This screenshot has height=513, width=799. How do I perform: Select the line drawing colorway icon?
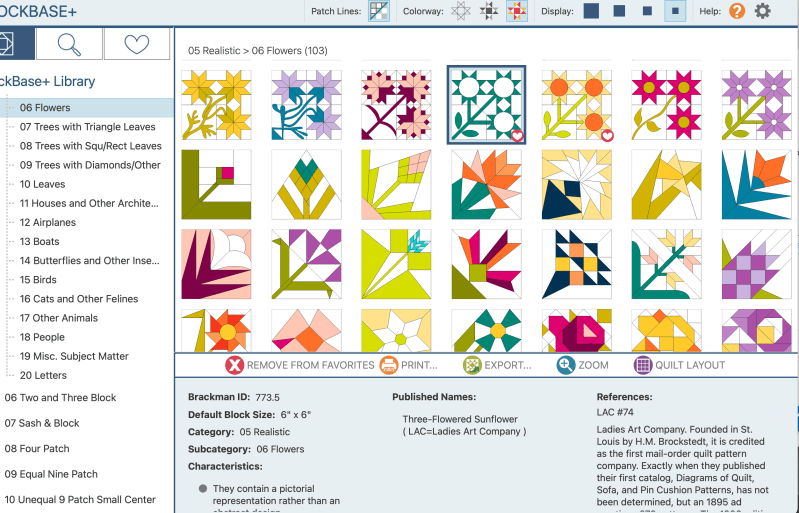[460, 11]
